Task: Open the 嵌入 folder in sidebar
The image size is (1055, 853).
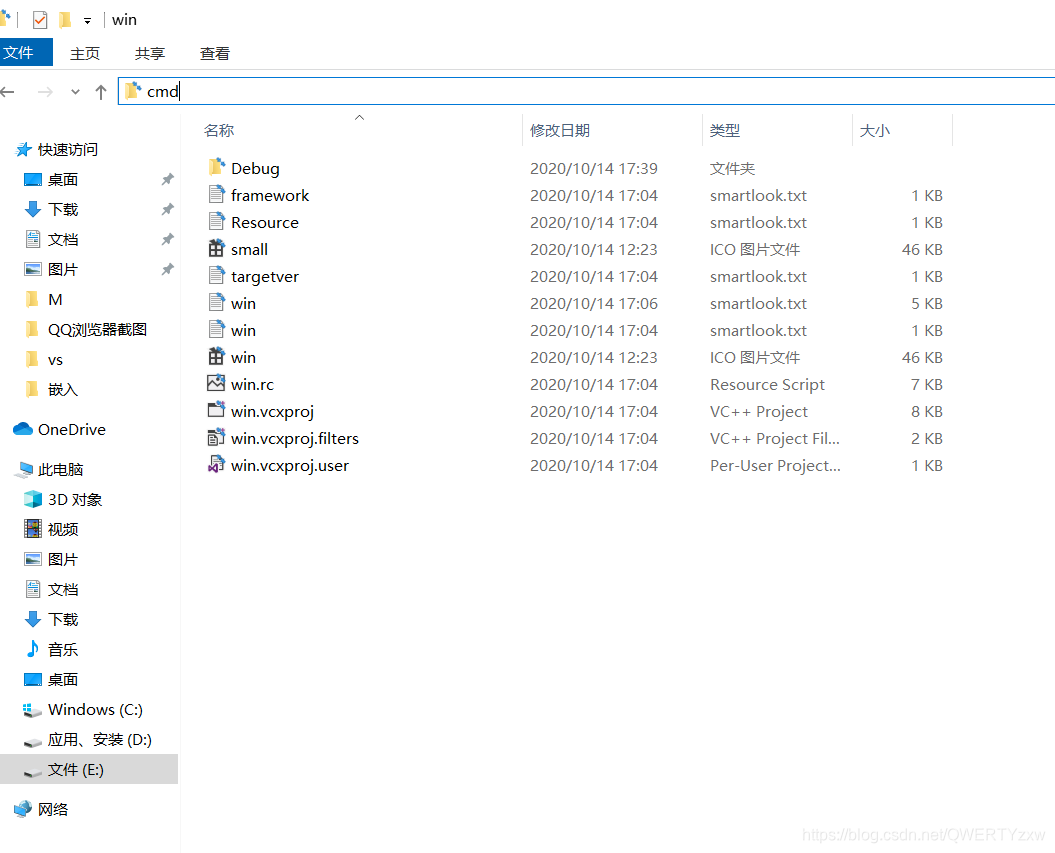Action: click(63, 390)
